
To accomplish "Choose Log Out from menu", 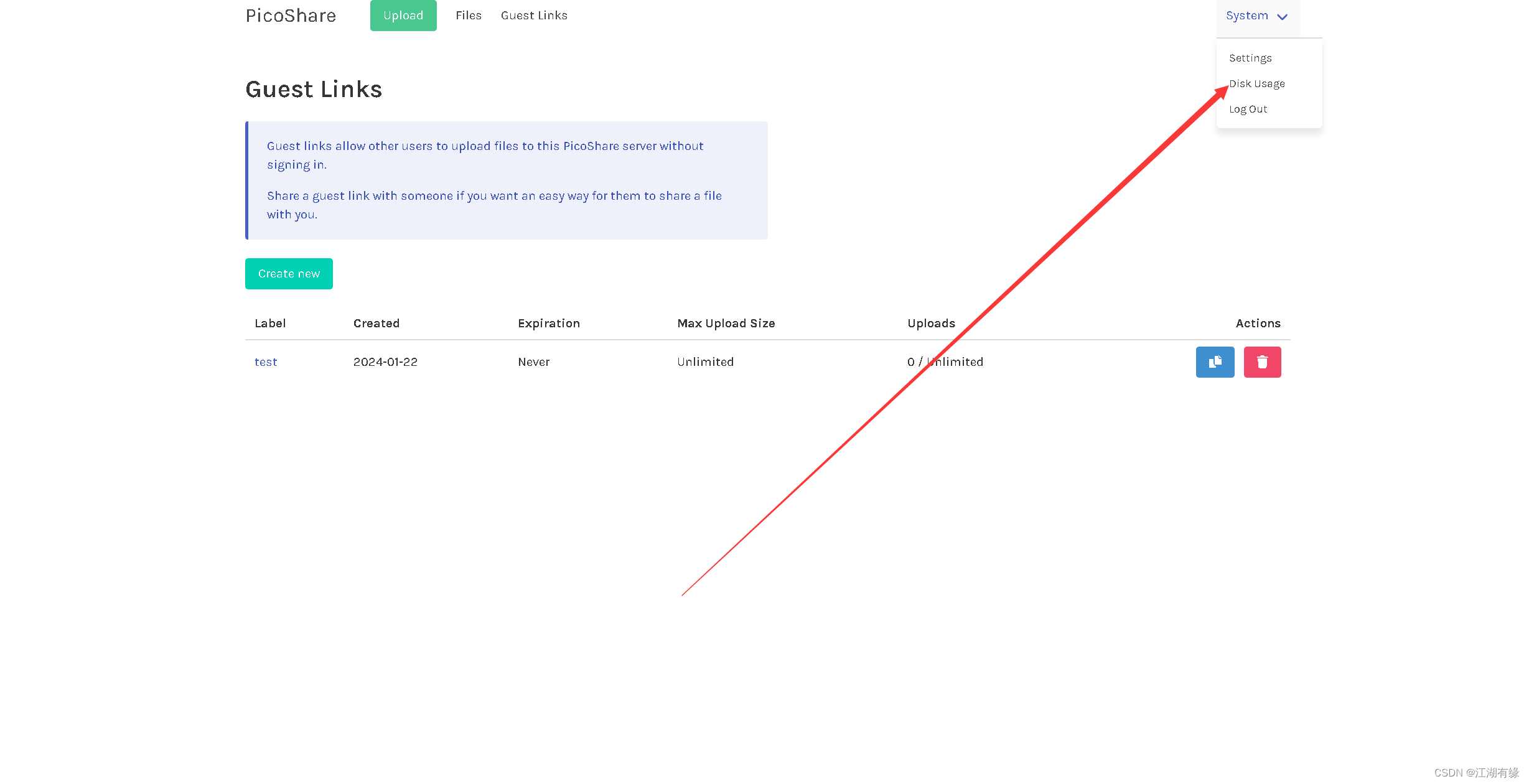I will (1248, 109).
